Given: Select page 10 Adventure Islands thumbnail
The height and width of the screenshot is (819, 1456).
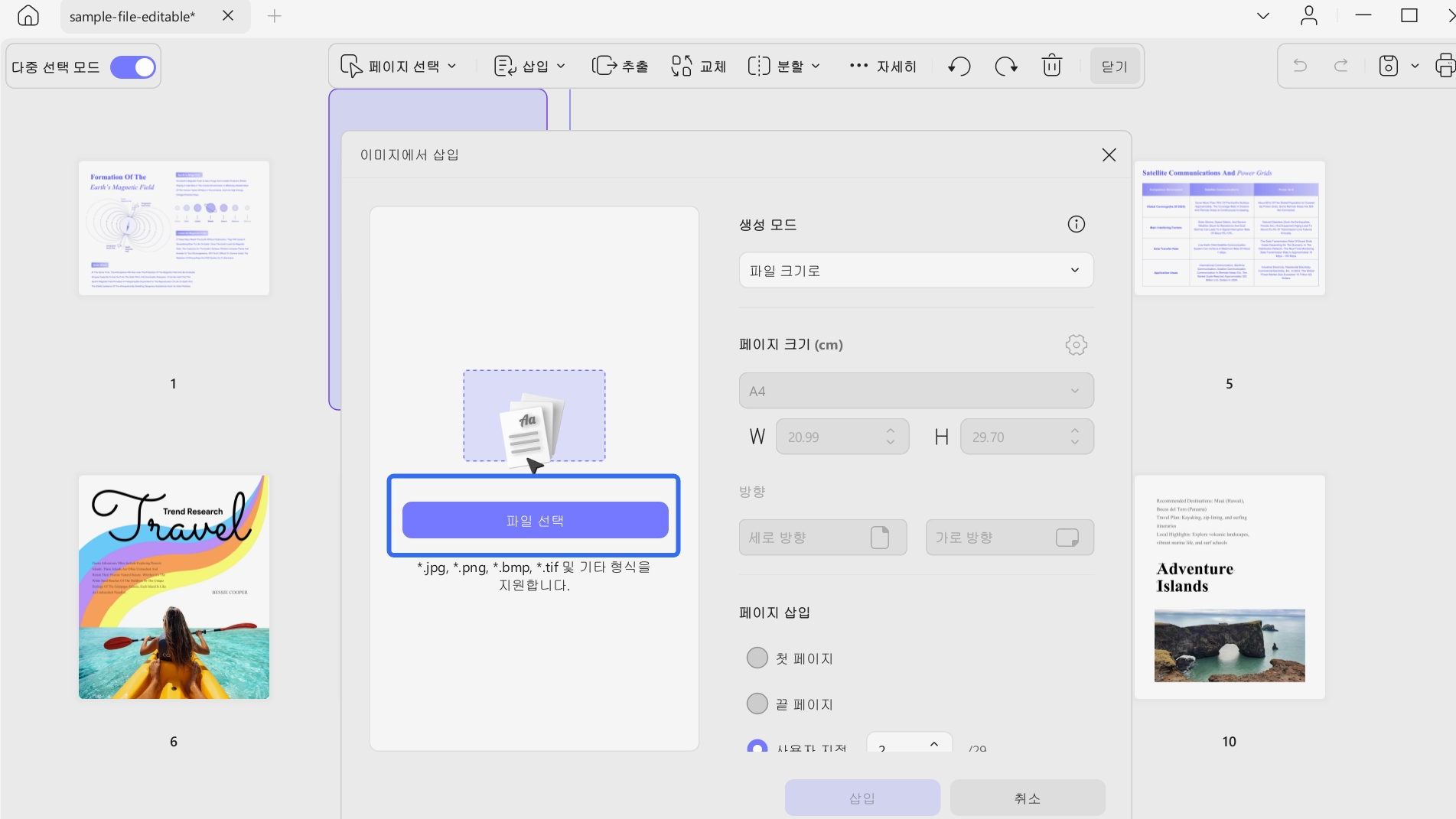Looking at the screenshot, I should [1230, 587].
